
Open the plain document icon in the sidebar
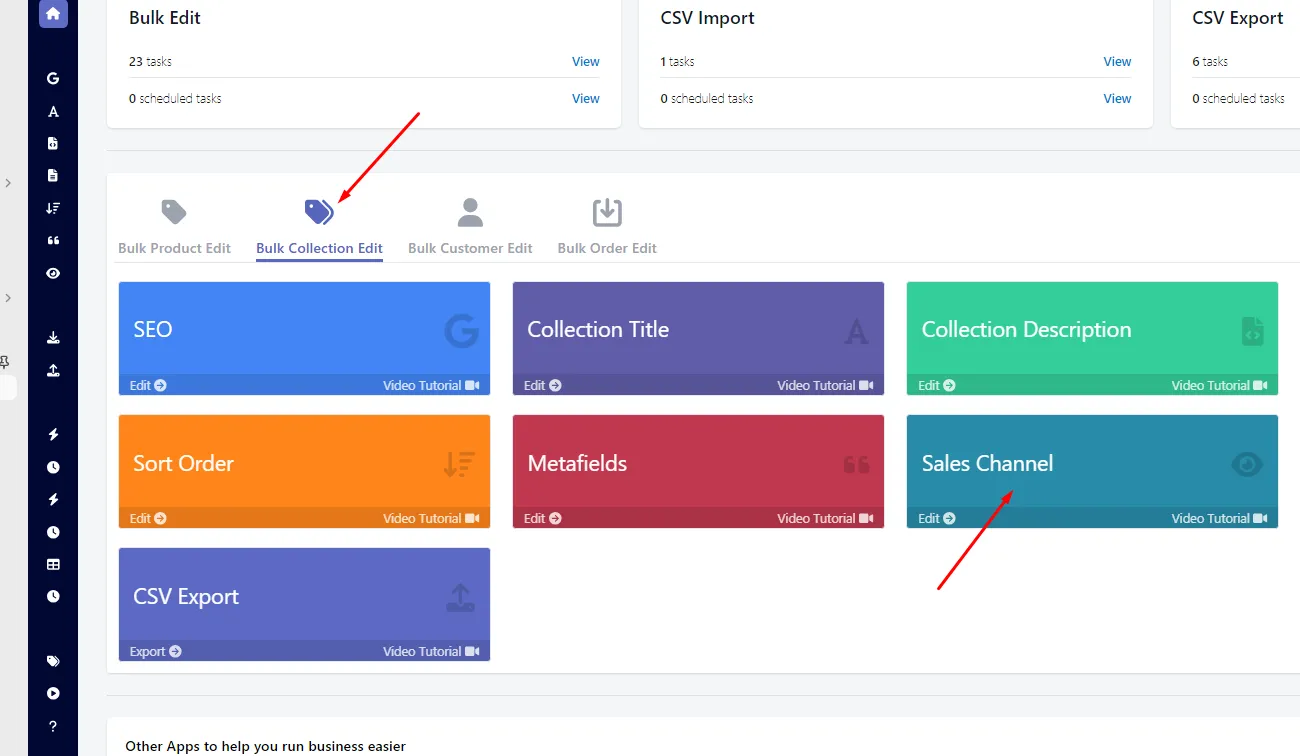tap(53, 175)
